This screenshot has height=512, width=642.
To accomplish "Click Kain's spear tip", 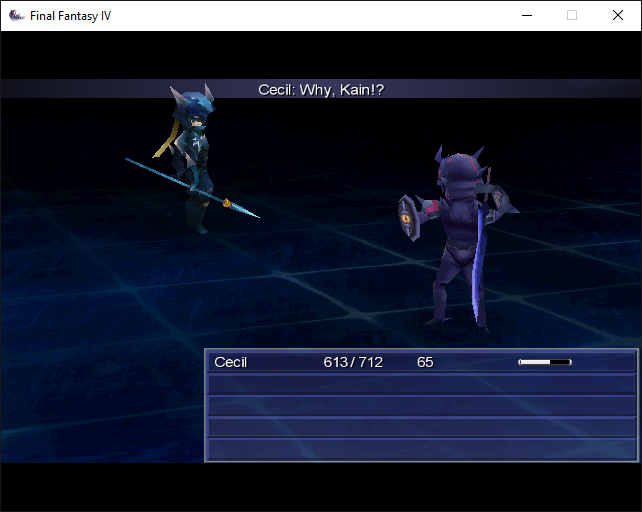I will 244,210.
